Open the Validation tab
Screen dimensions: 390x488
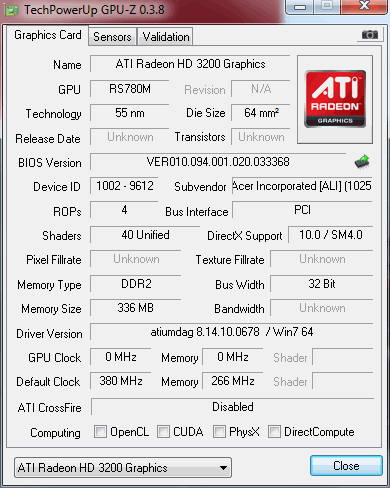(166, 37)
